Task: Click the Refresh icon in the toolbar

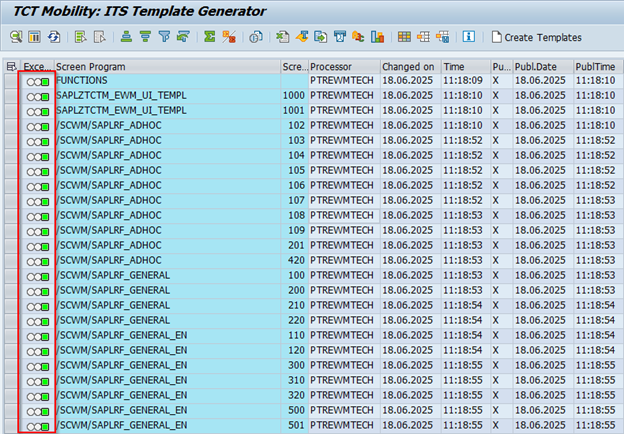Action: [53, 37]
